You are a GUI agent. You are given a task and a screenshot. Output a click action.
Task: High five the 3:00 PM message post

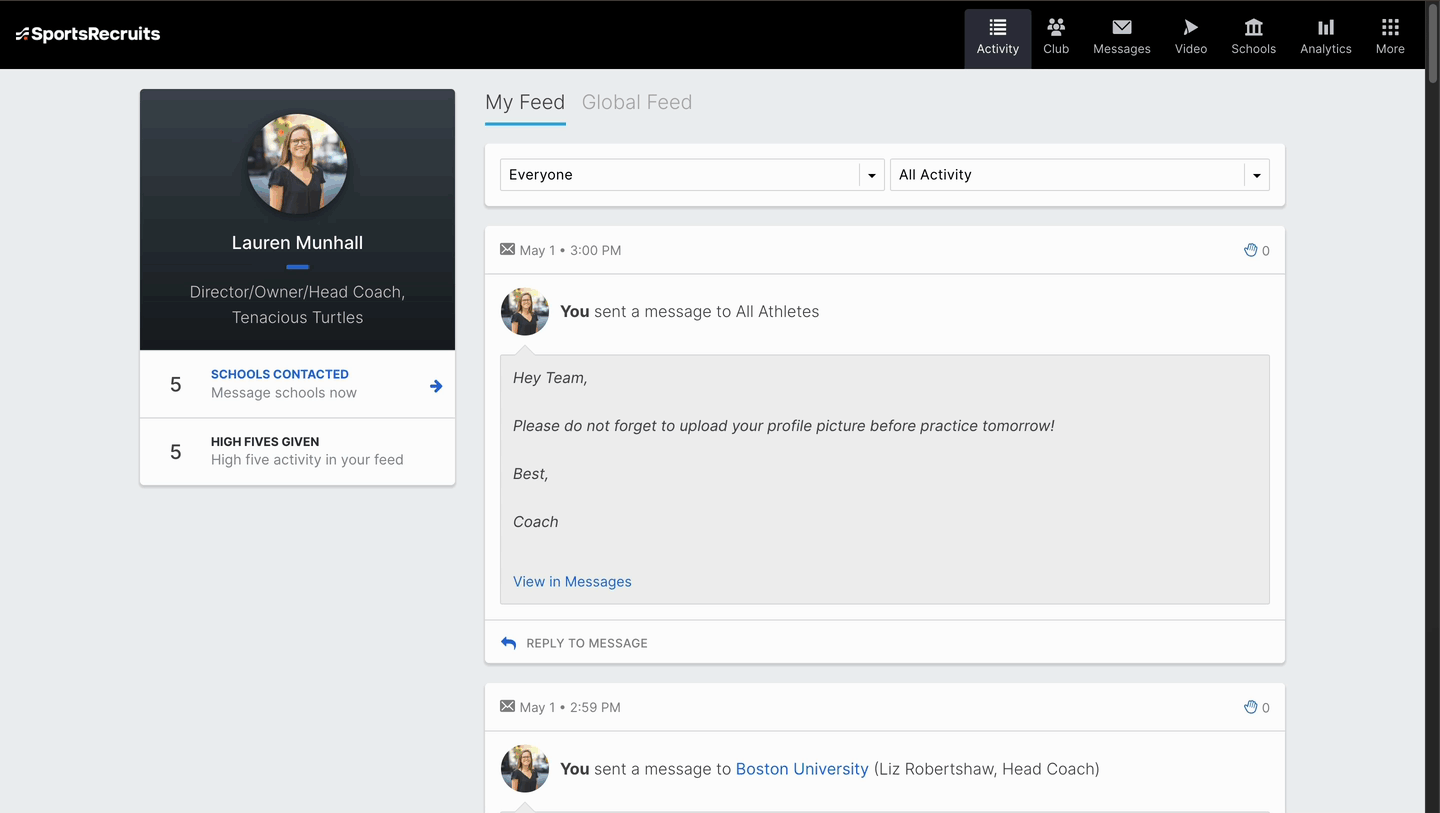pos(1250,250)
